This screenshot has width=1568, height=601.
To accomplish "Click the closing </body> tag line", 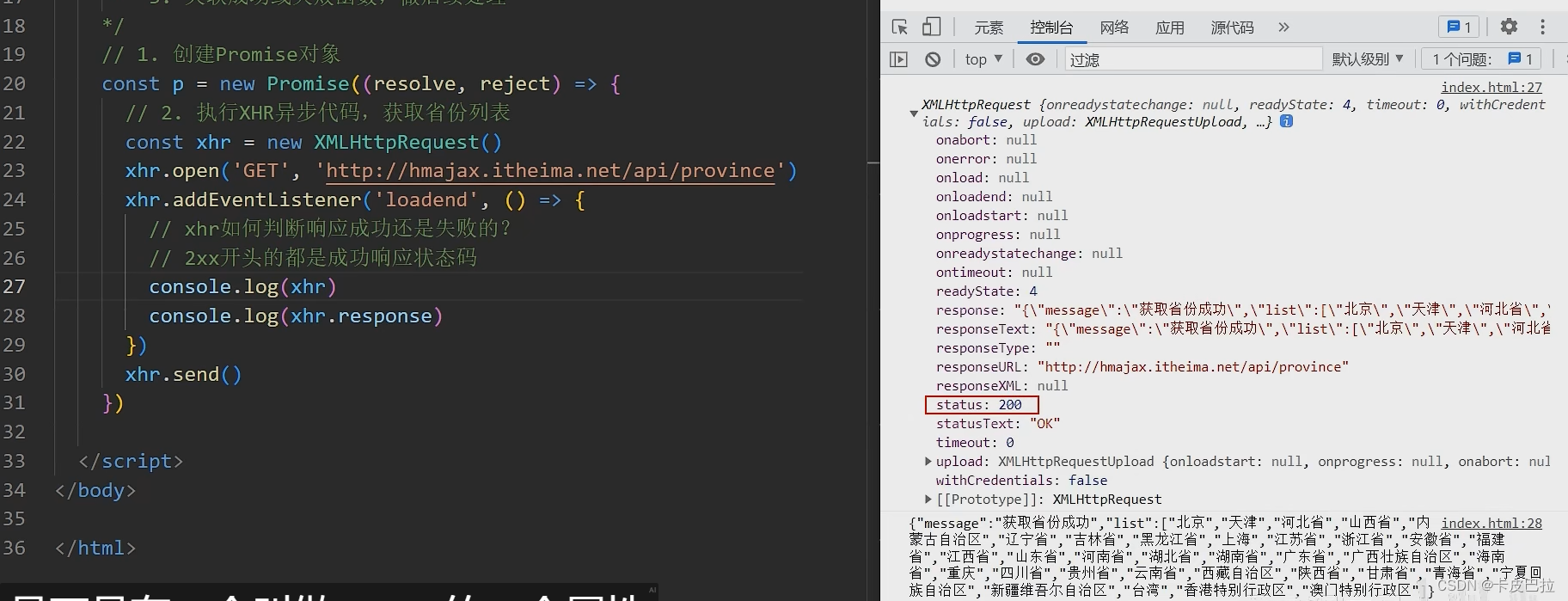I will [x=95, y=491].
